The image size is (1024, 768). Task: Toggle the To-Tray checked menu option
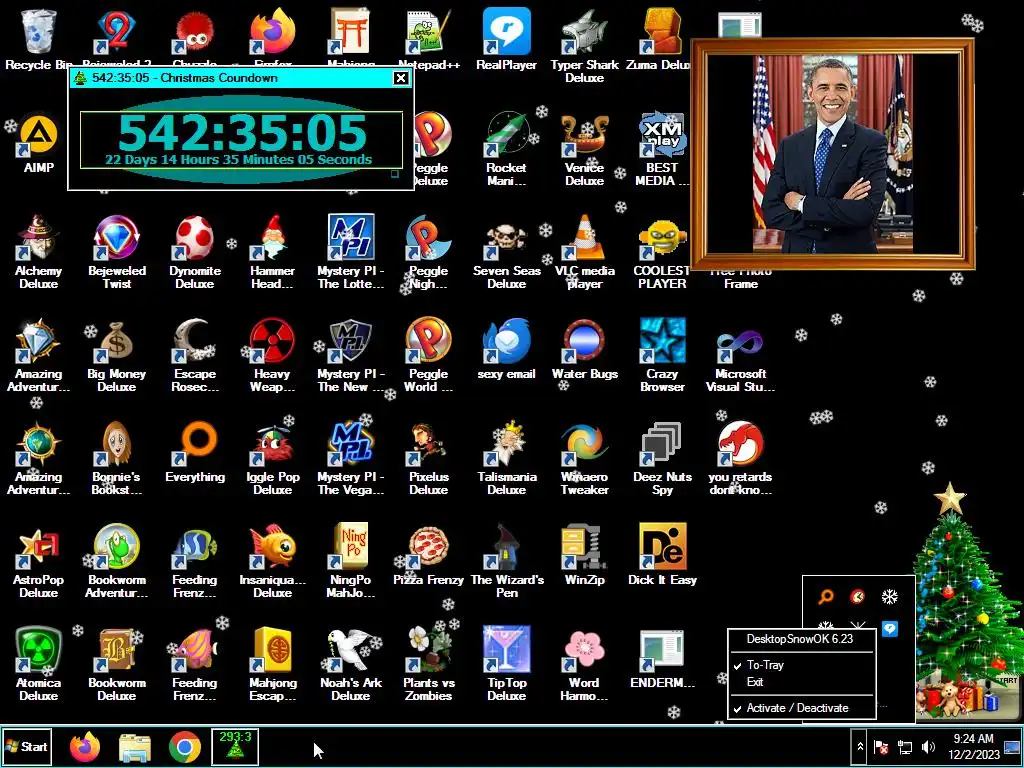coord(801,665)
